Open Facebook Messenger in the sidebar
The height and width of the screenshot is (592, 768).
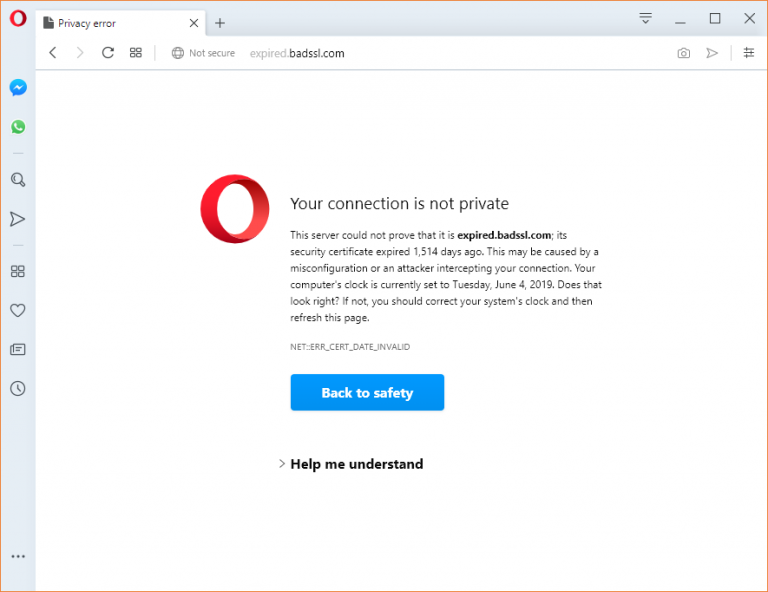18,88
